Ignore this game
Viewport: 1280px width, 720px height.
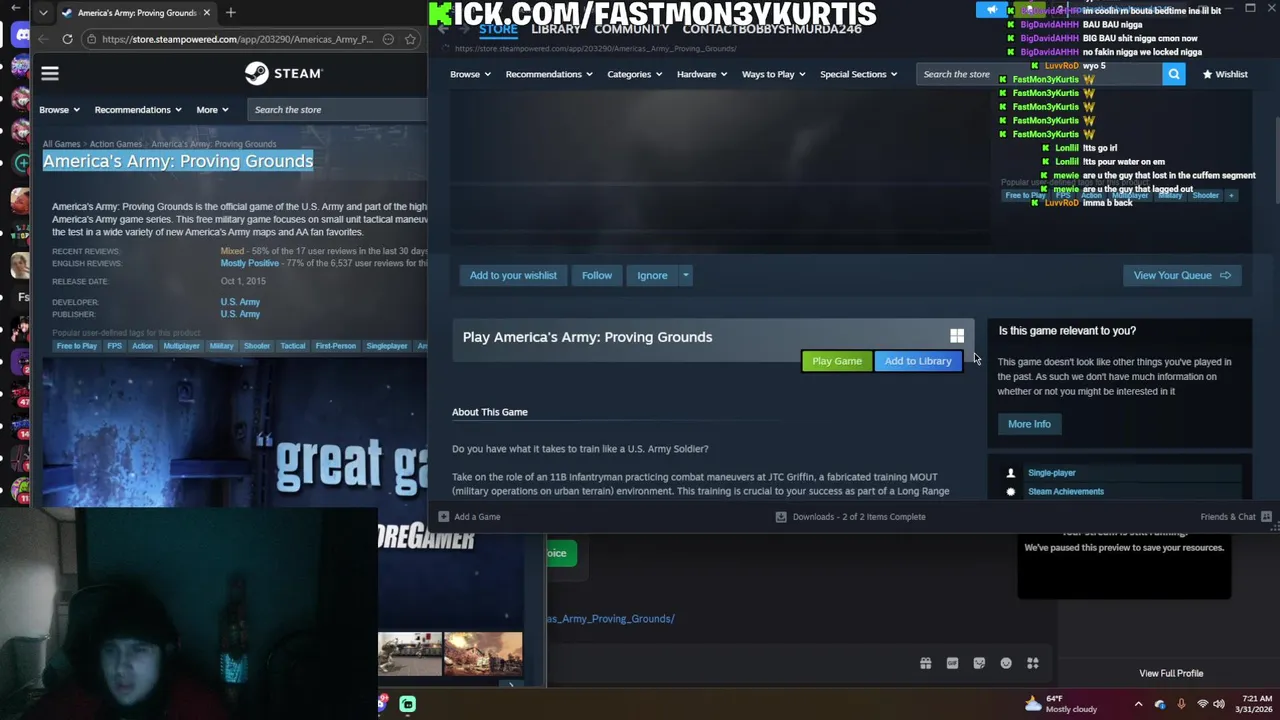pyautogui.click(x=652, y=275)
